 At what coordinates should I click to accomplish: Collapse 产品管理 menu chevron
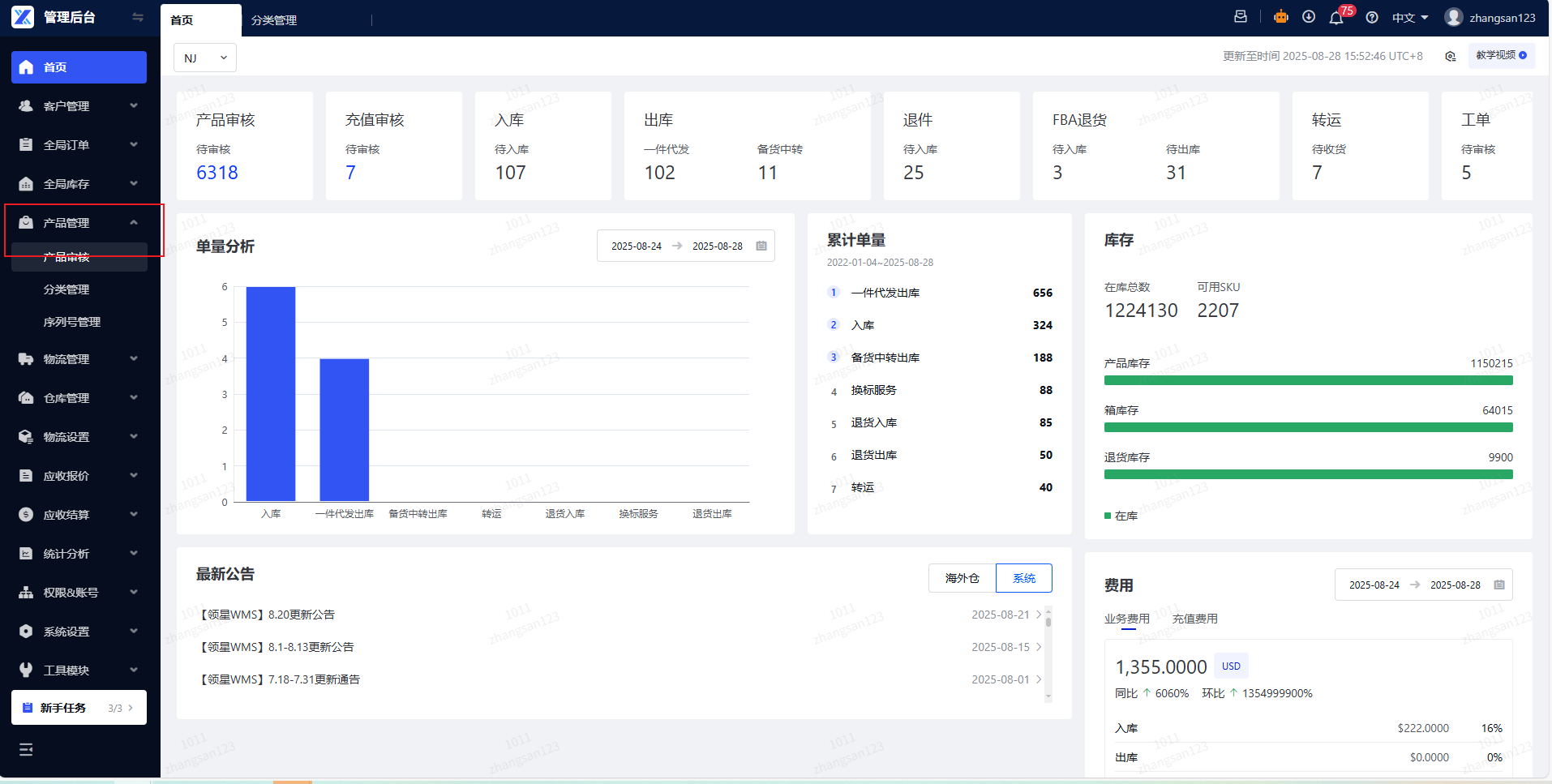[134, 222]
